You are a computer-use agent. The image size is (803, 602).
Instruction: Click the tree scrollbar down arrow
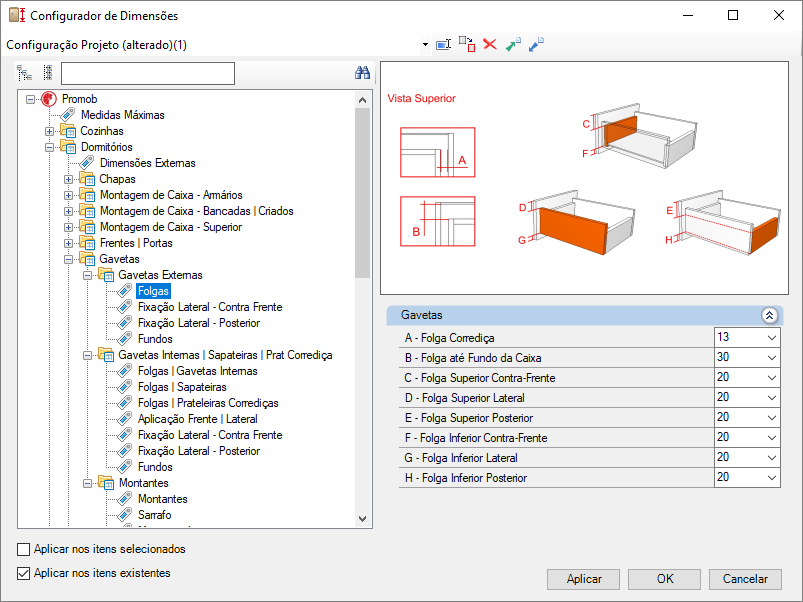pyautogui.click(x=363, y=519)
